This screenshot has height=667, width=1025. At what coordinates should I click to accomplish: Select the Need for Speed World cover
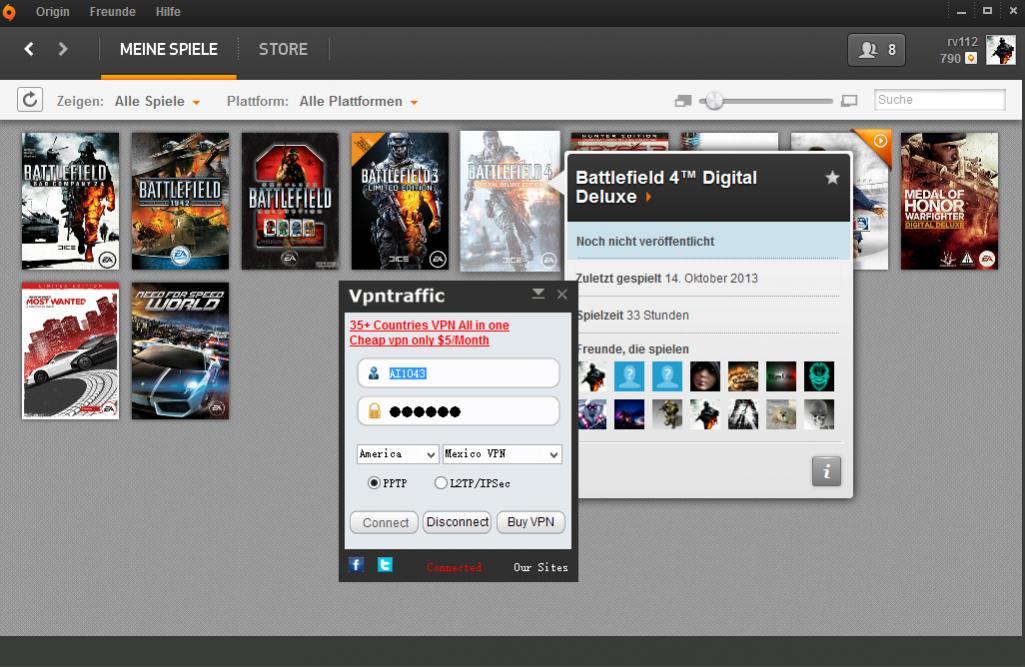(180, 351)
